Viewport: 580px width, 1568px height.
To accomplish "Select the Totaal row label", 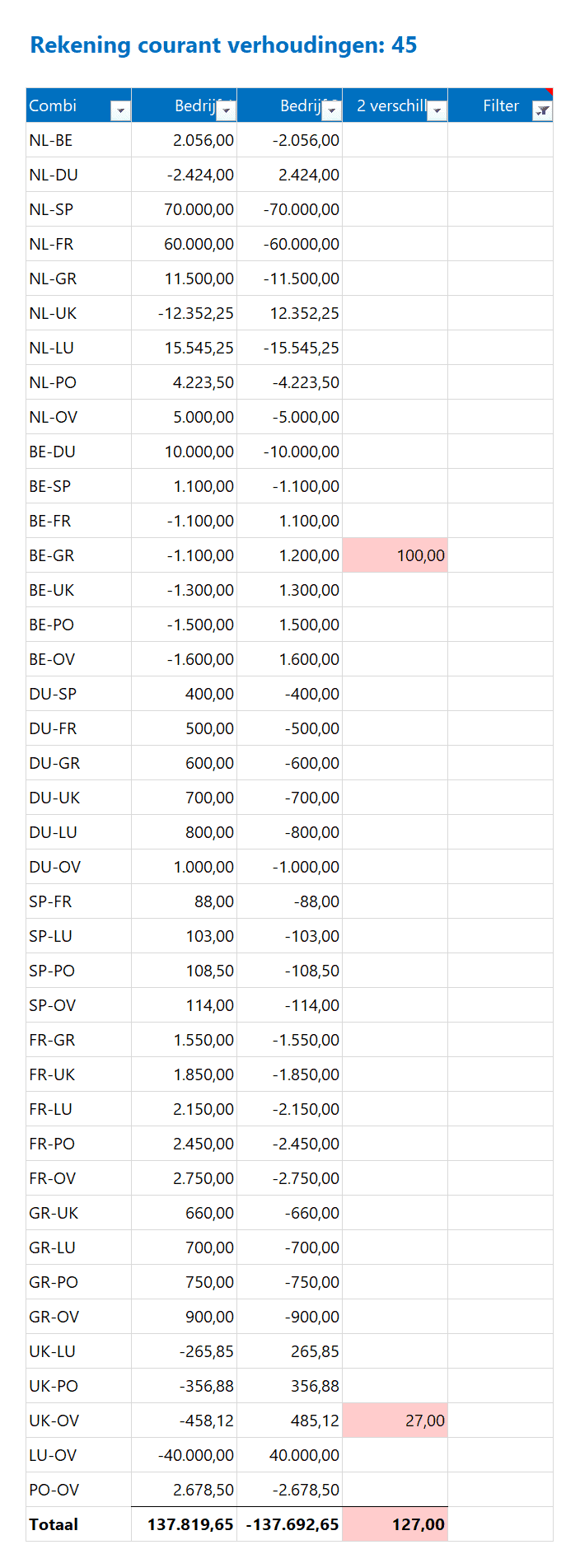I will (x=53, y=1524).
